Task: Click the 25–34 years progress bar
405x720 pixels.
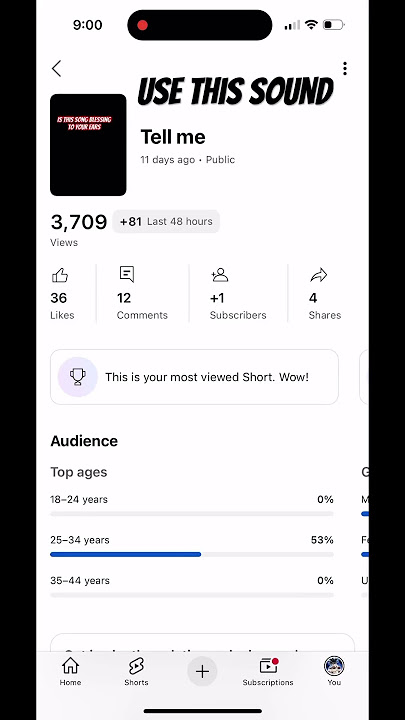Action: pos(192,555)
